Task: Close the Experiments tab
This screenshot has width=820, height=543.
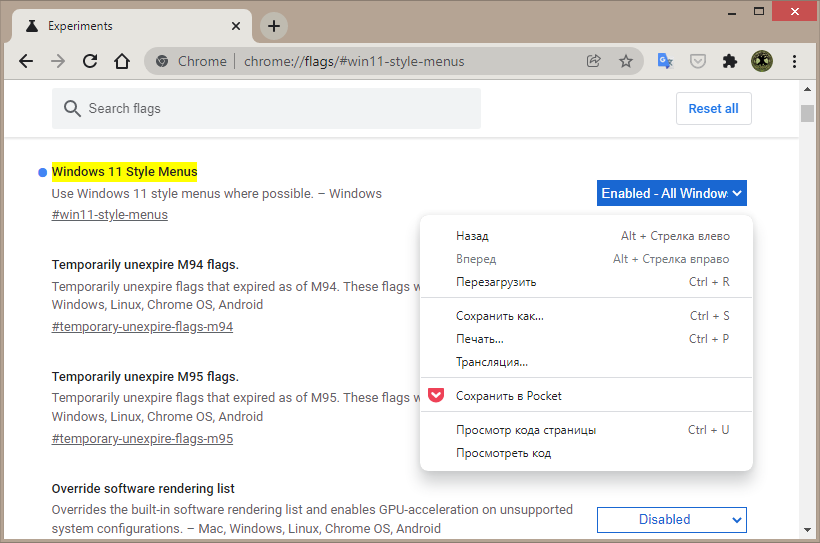Action: click(236, 26)
